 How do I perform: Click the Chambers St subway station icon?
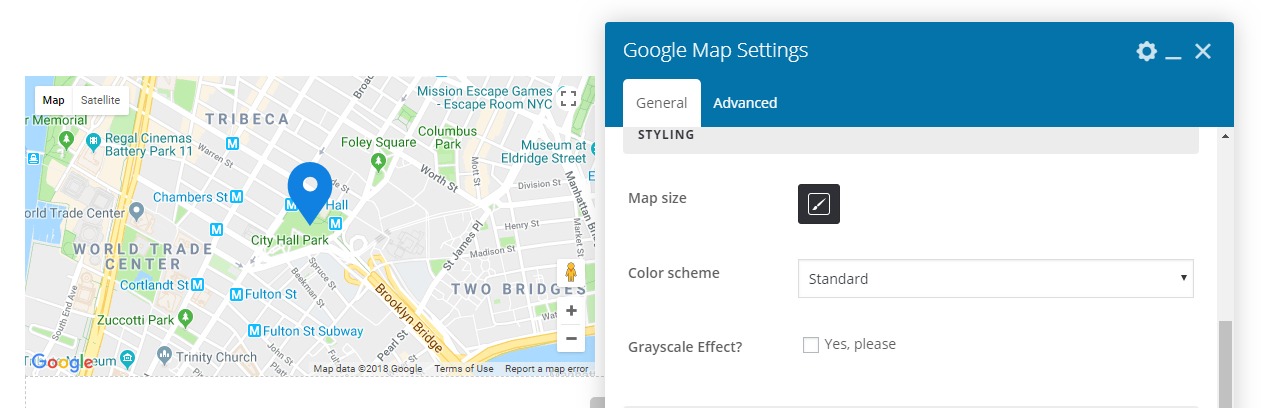[x=236, y=198]
